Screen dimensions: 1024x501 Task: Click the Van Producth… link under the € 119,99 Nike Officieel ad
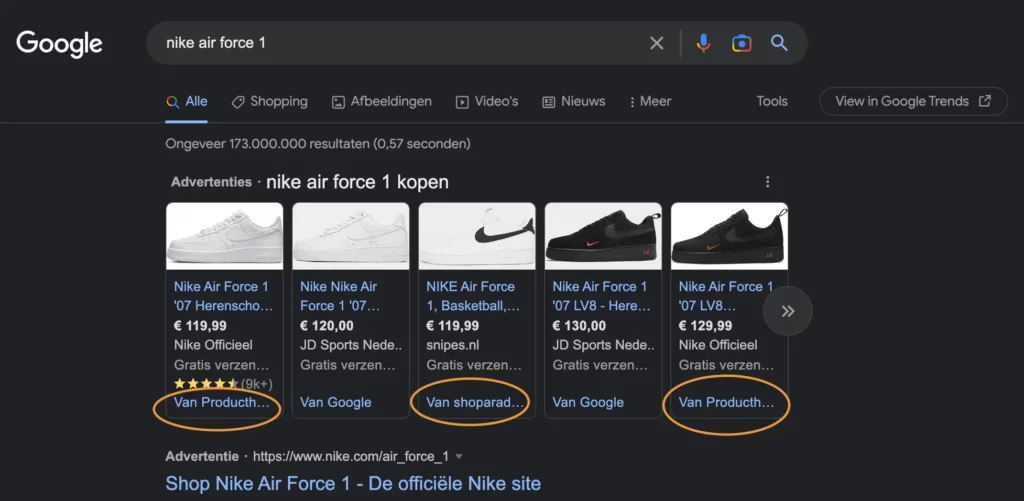point(221,402)
